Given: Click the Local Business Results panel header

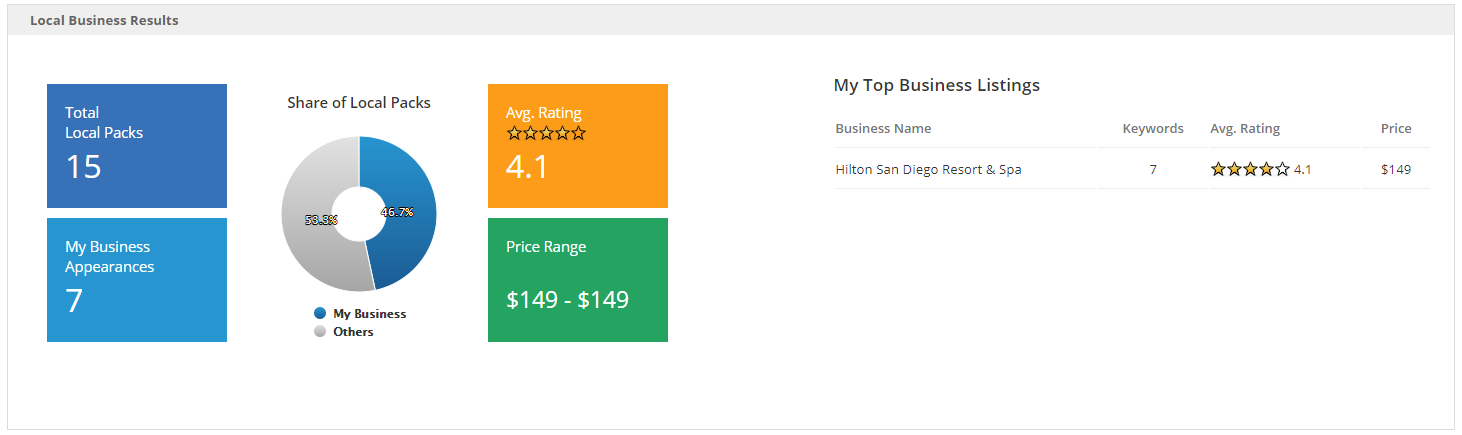Looking at the screenshot, I should (x=104, y=20).
